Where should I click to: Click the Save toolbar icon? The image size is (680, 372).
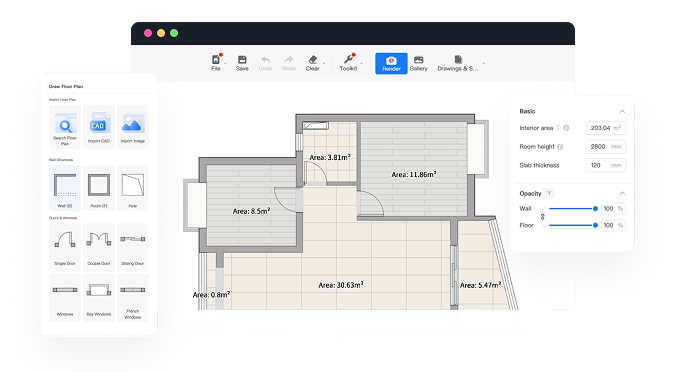coord(242,60)
